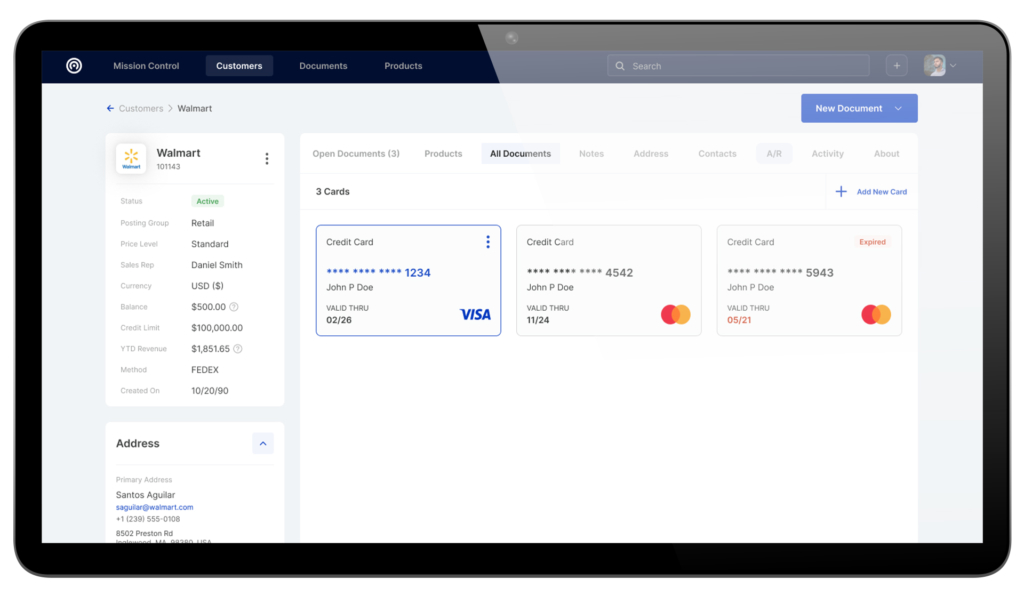Click the +1 (239) 555-0108 phone number
The height and width of the screenshot is (596, 1024).
tap(148, 519)
